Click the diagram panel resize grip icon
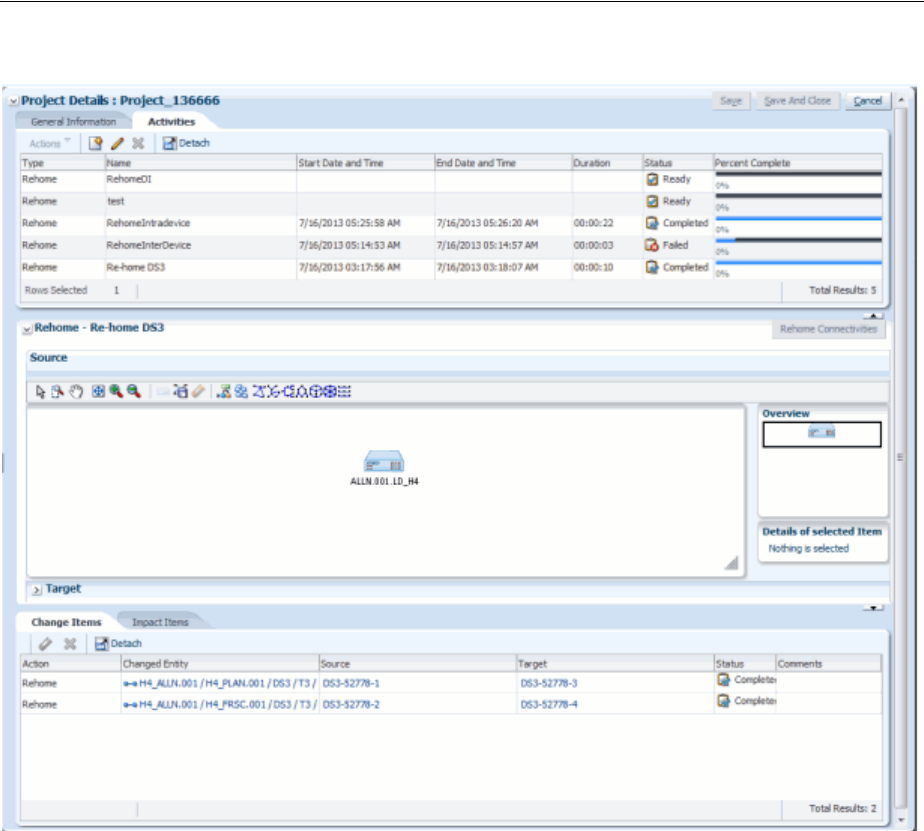The height and width of the screenshot is (831, 924). tap(731, 563)
